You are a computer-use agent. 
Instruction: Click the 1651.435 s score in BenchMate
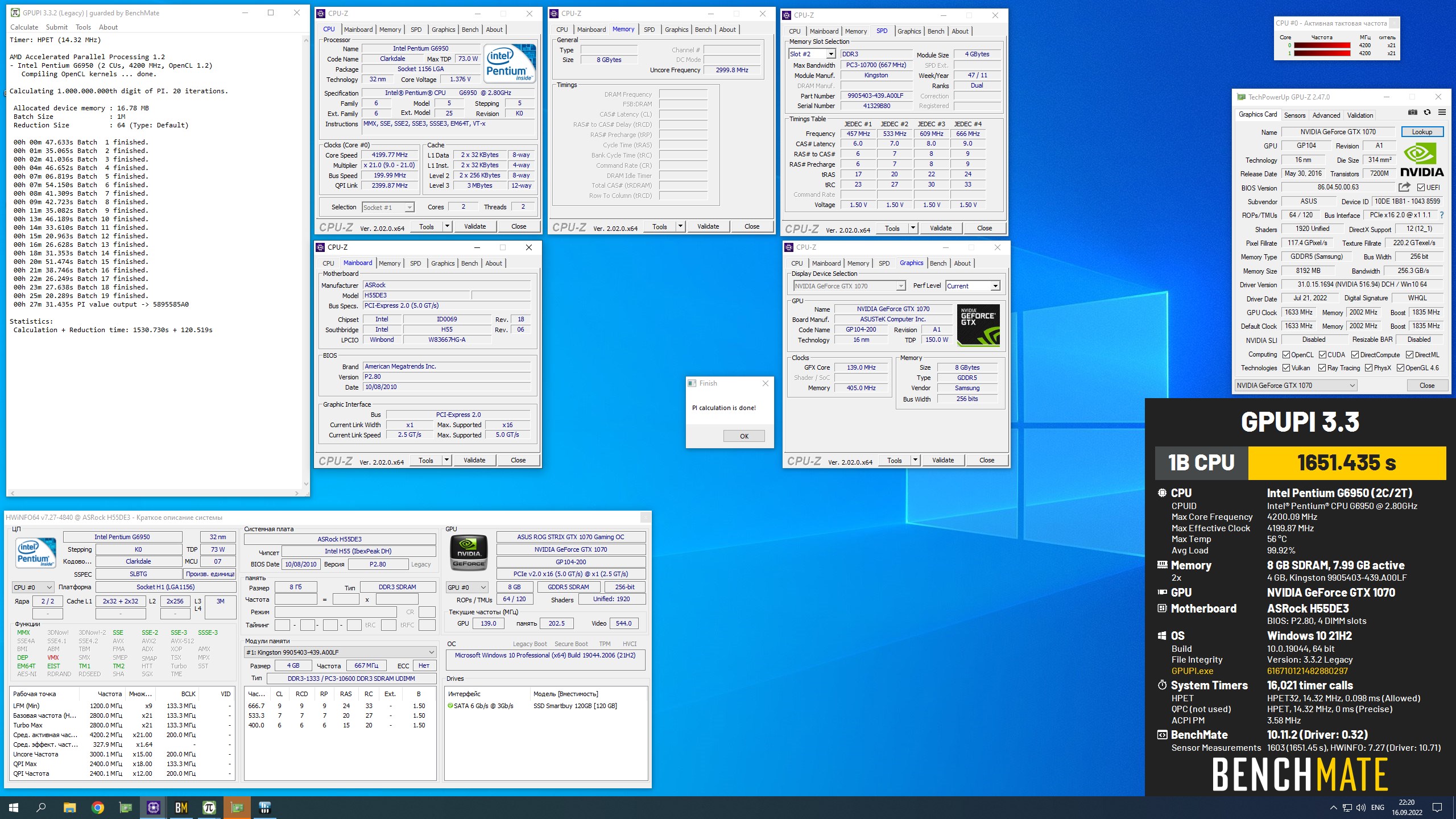pos(1346,462)
